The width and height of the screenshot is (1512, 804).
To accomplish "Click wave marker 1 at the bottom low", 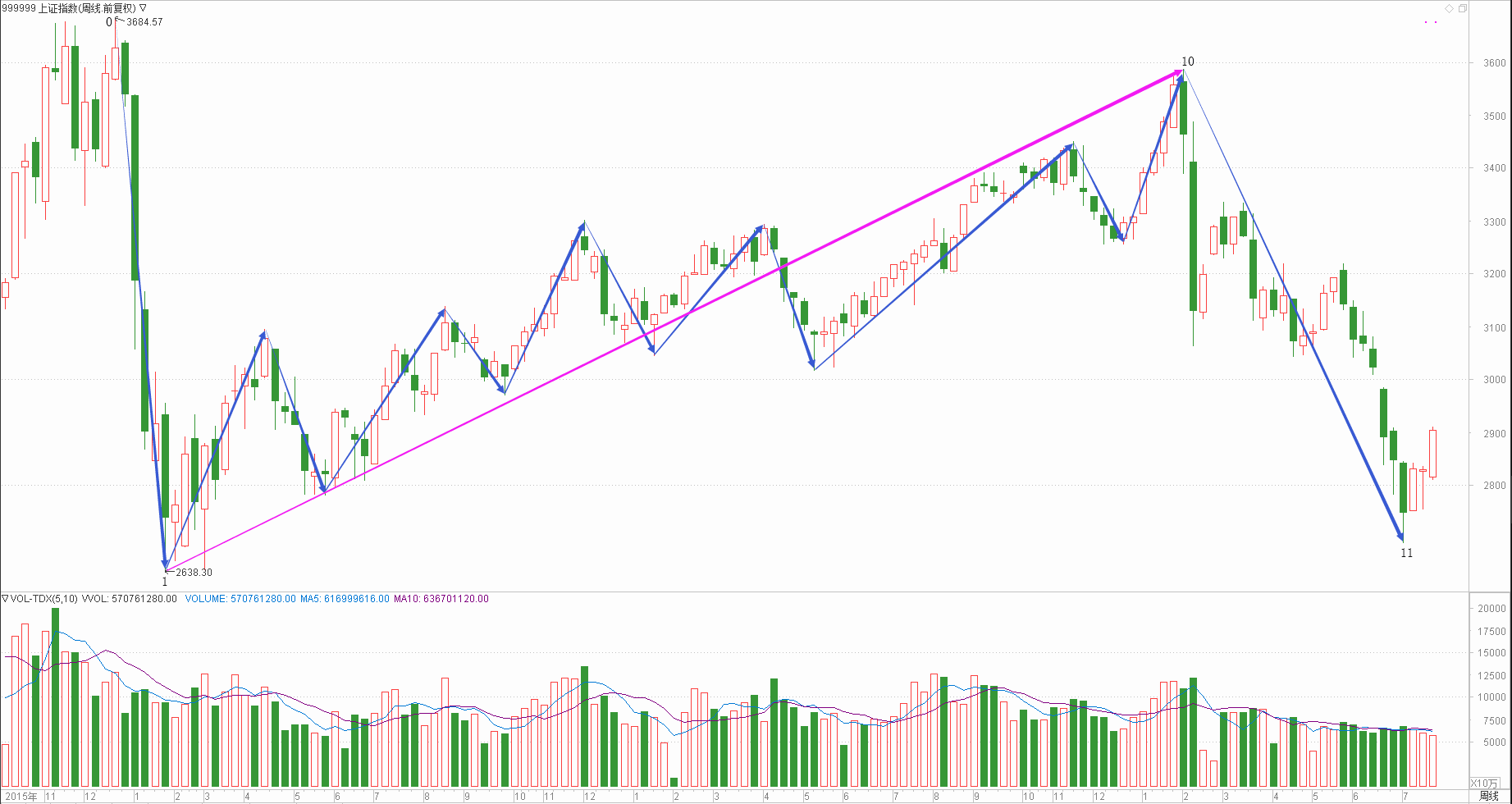I will (x=164, y=582).
